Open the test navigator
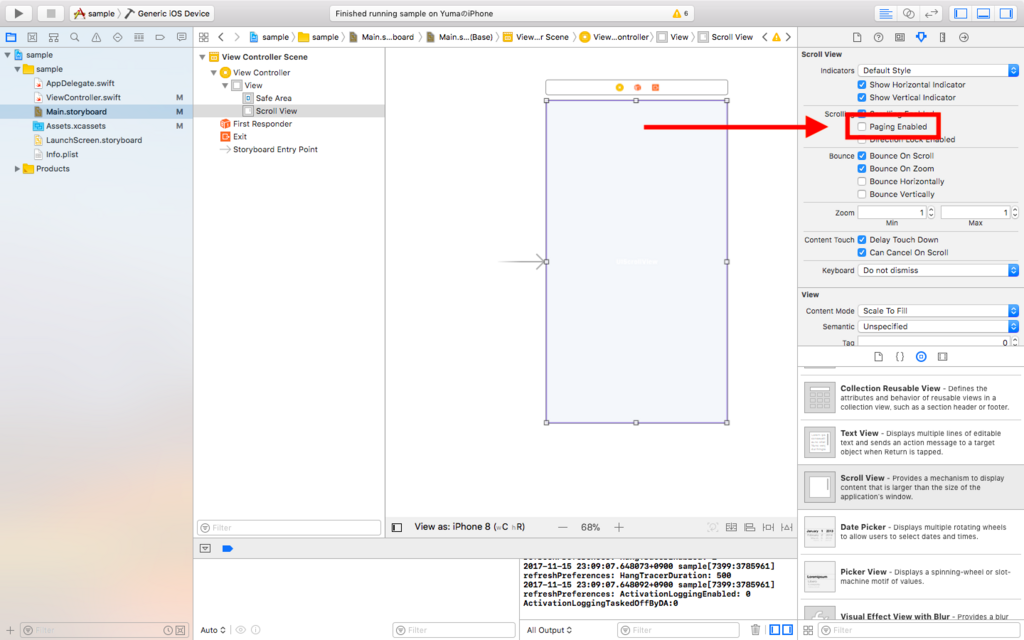The height and width of the screenshot is (640, 1024). pyautogui.click(x=118, y=37)
